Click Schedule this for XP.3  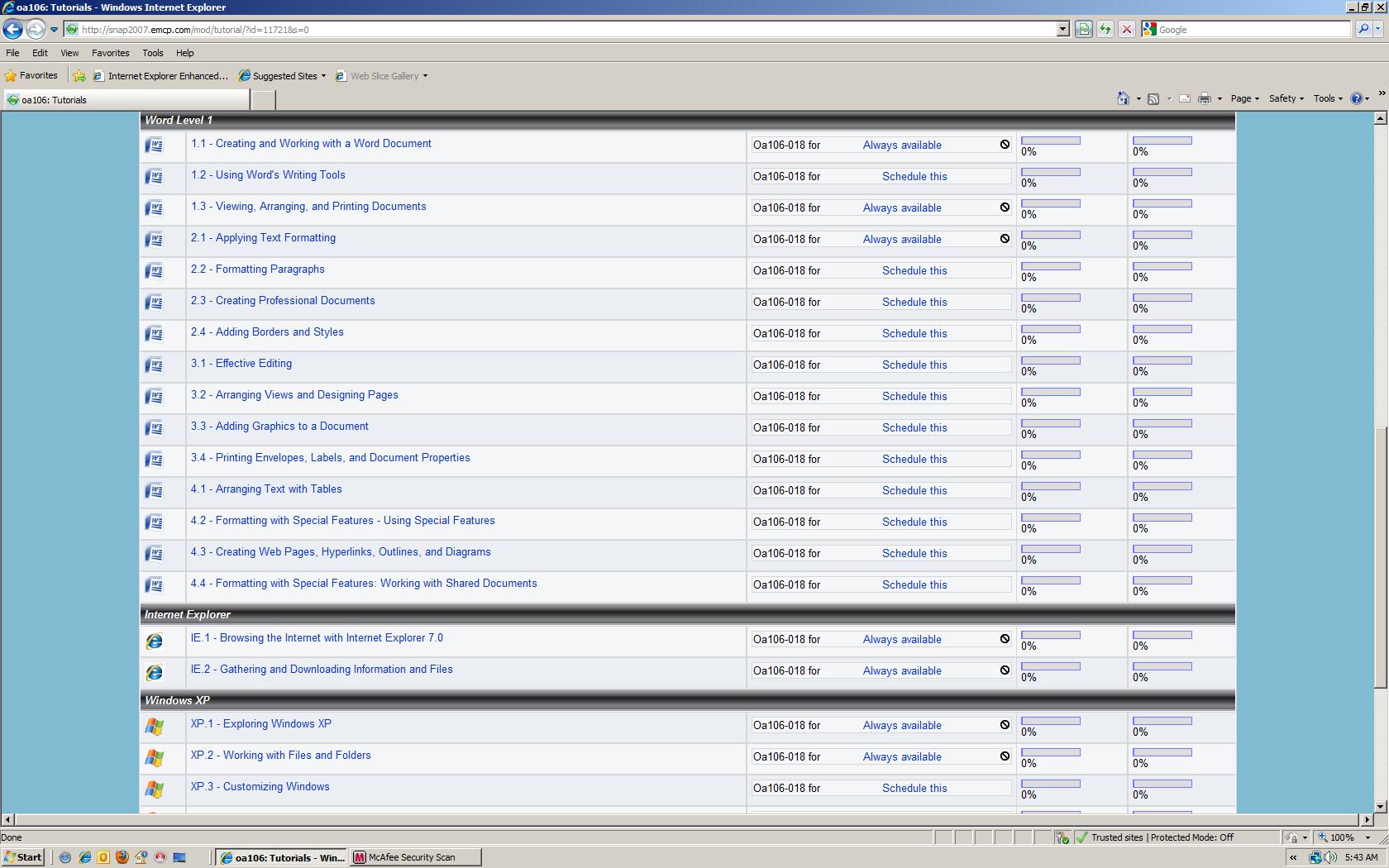914,788
